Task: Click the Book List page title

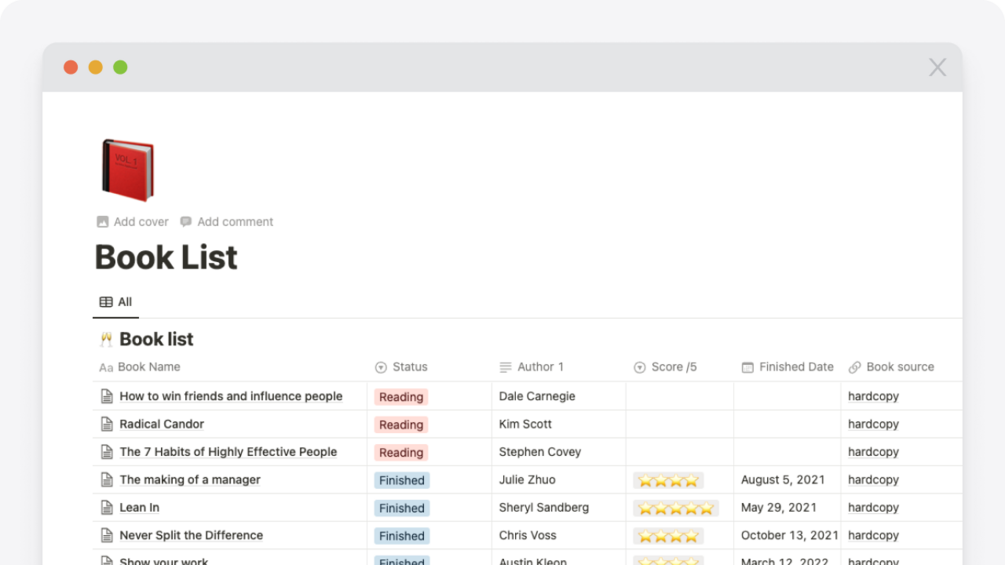Action: (x=166, y=258)
